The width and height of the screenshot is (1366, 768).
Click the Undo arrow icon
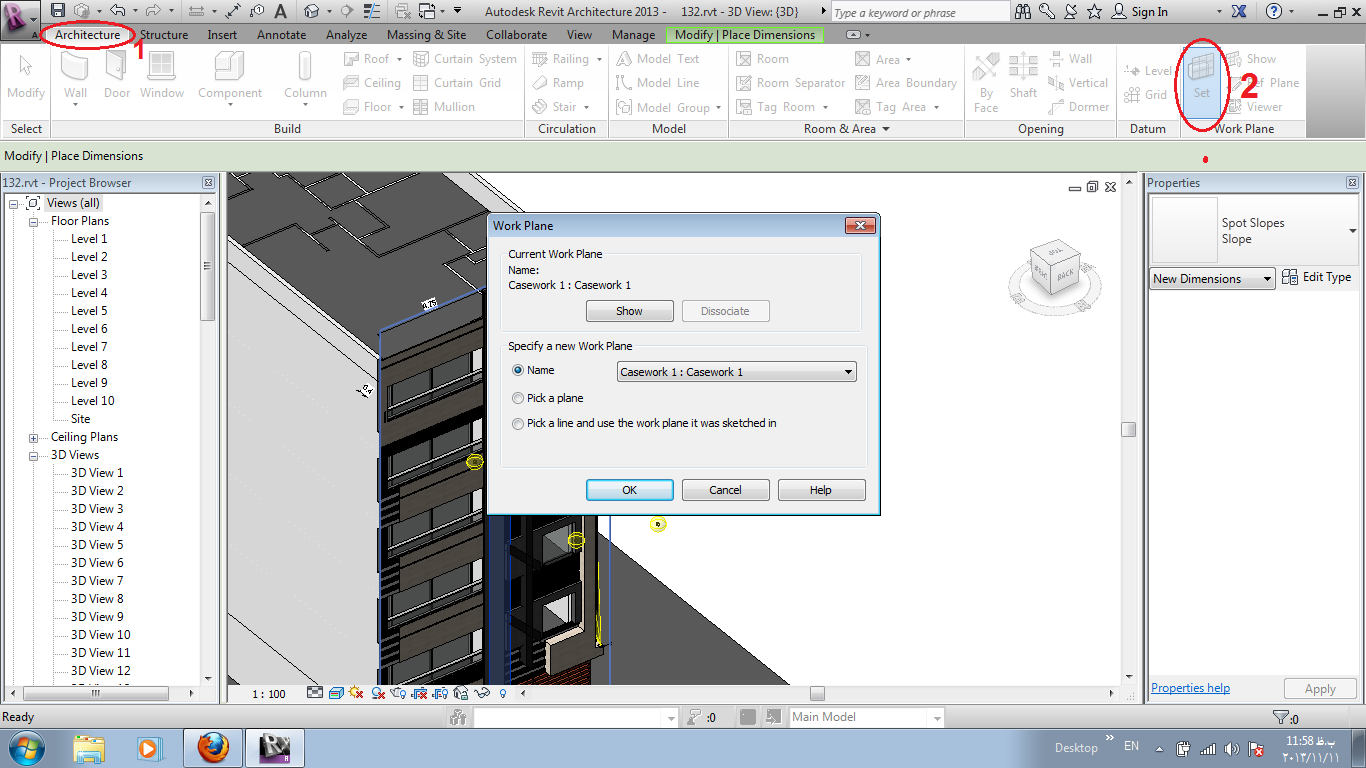[117, 11]
